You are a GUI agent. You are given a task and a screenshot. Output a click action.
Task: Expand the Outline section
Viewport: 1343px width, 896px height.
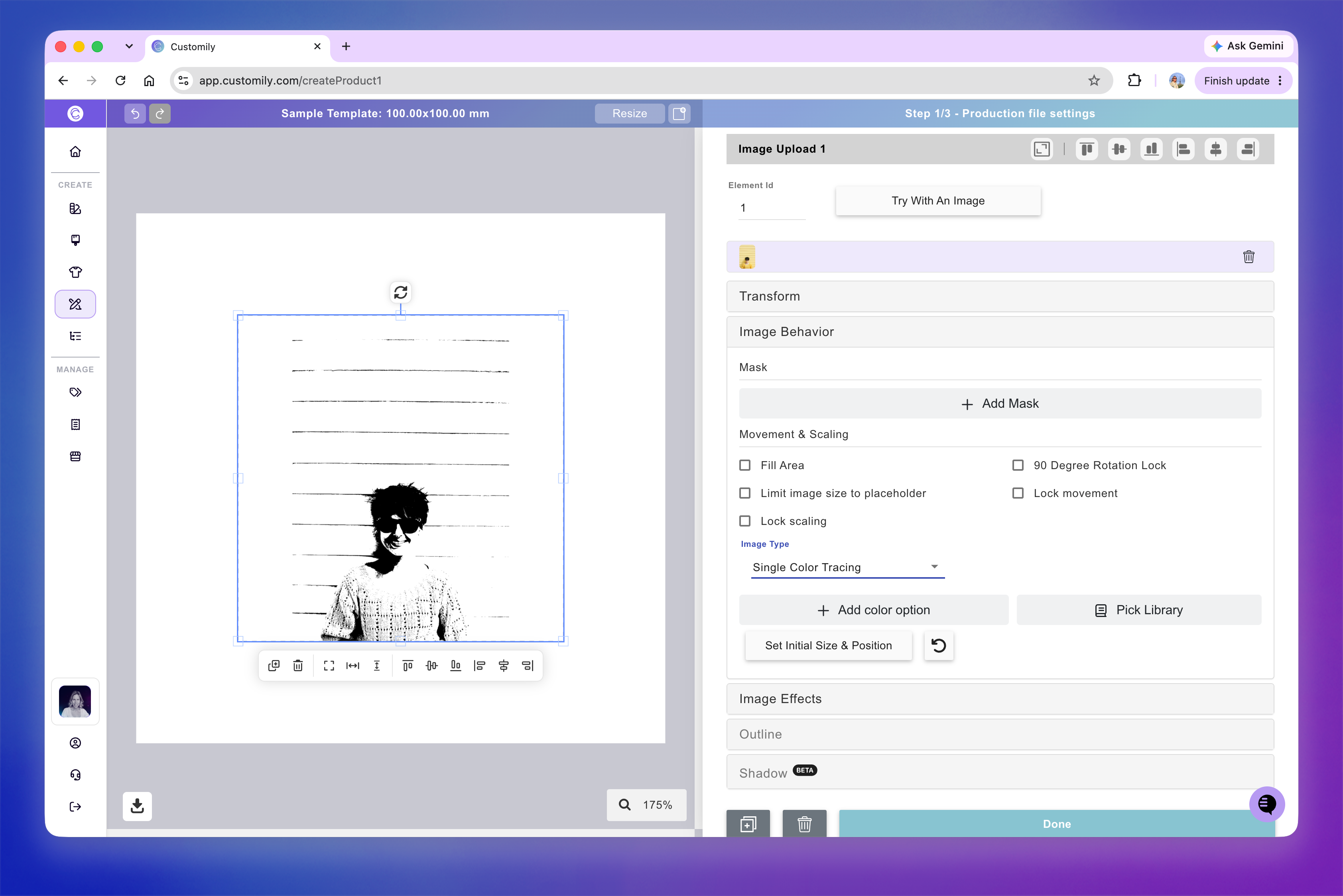[1000, 734]
